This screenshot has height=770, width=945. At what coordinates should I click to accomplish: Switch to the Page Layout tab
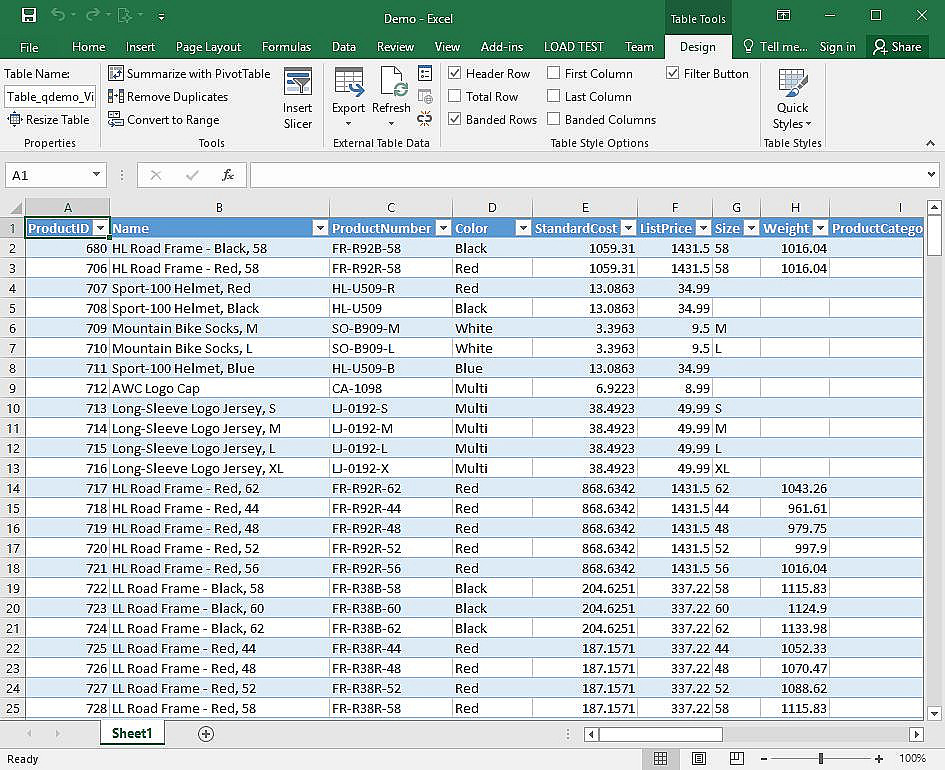[208, 47]
